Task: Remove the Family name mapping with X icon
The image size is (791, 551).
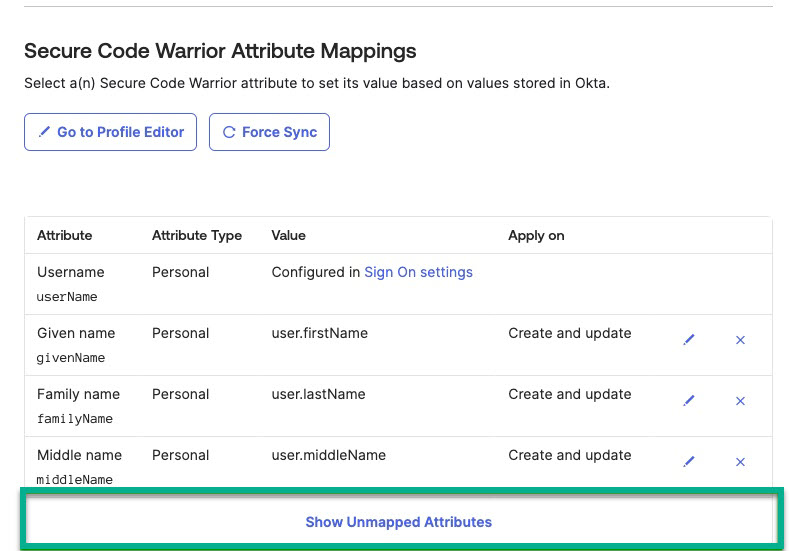Action: [x=740, y=401]
